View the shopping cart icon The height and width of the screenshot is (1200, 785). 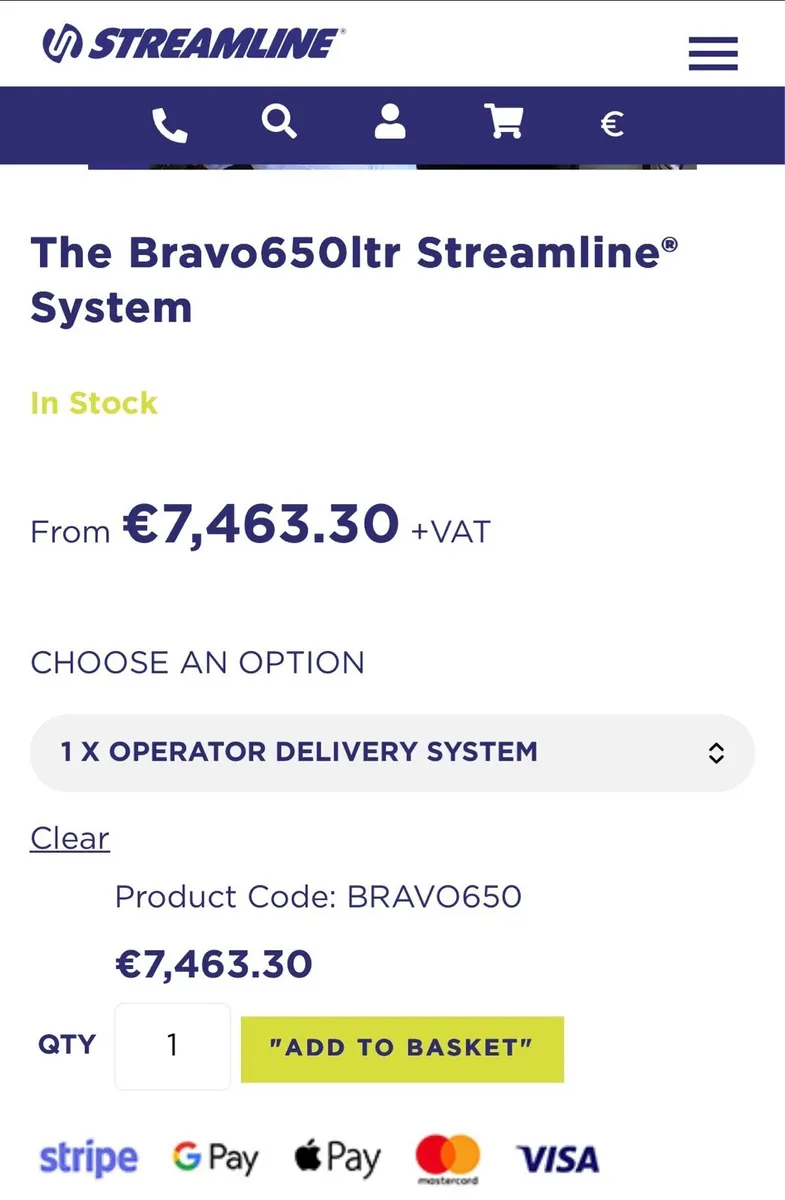504,122
